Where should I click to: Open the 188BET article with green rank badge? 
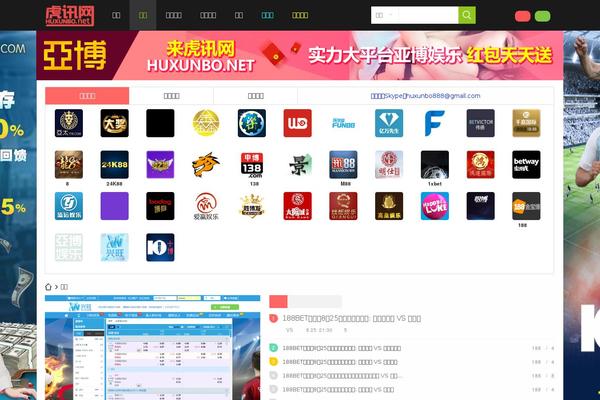point(341,348)
